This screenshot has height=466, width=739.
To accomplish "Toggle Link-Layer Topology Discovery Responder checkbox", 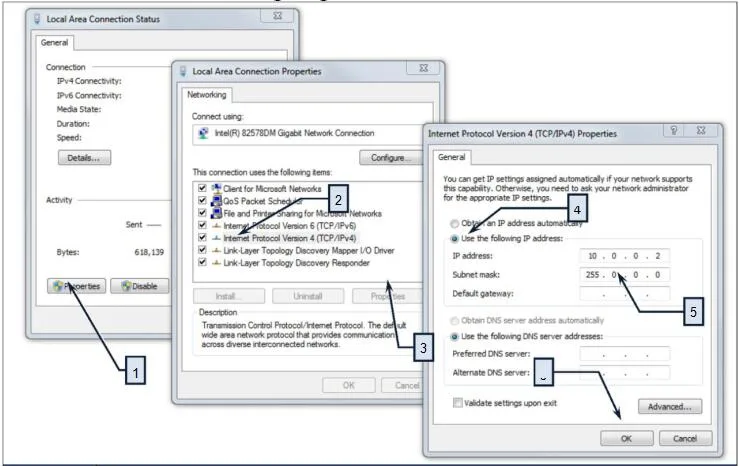I will point(204,263).
